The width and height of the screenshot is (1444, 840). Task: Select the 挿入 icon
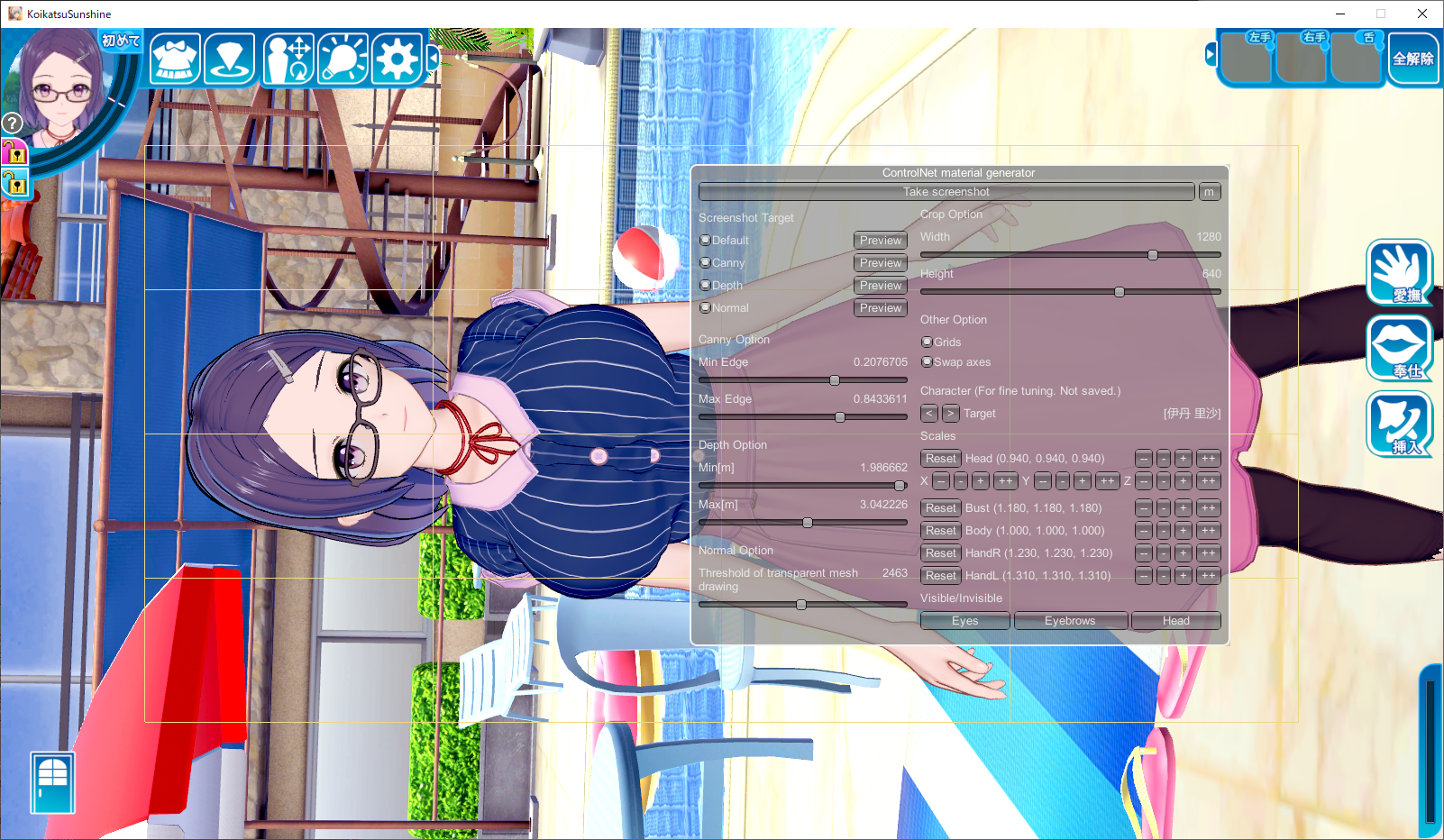[x=1400, y=425]
